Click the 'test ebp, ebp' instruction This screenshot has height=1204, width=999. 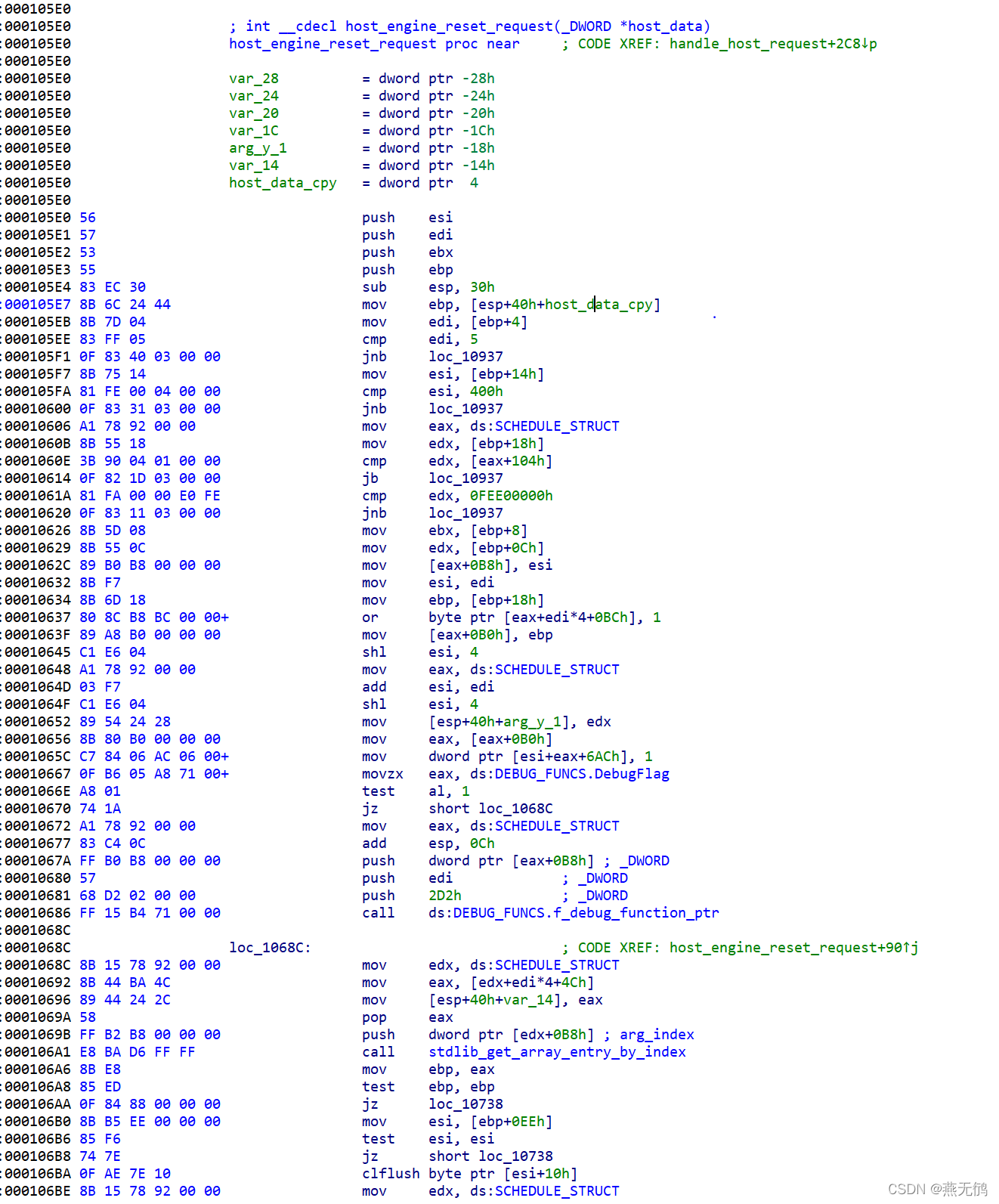[428, 1087]
